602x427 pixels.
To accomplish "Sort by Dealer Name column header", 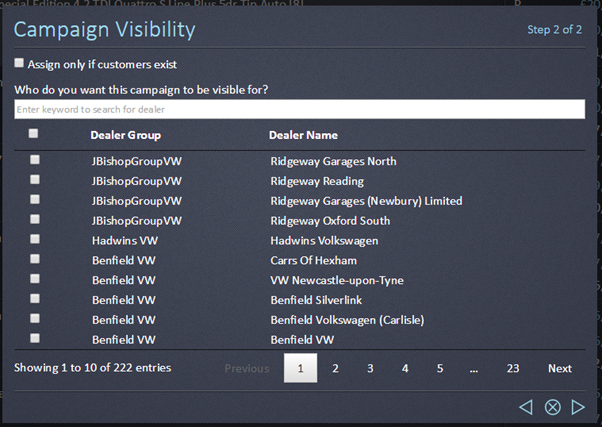I will (x=303, y=135).
